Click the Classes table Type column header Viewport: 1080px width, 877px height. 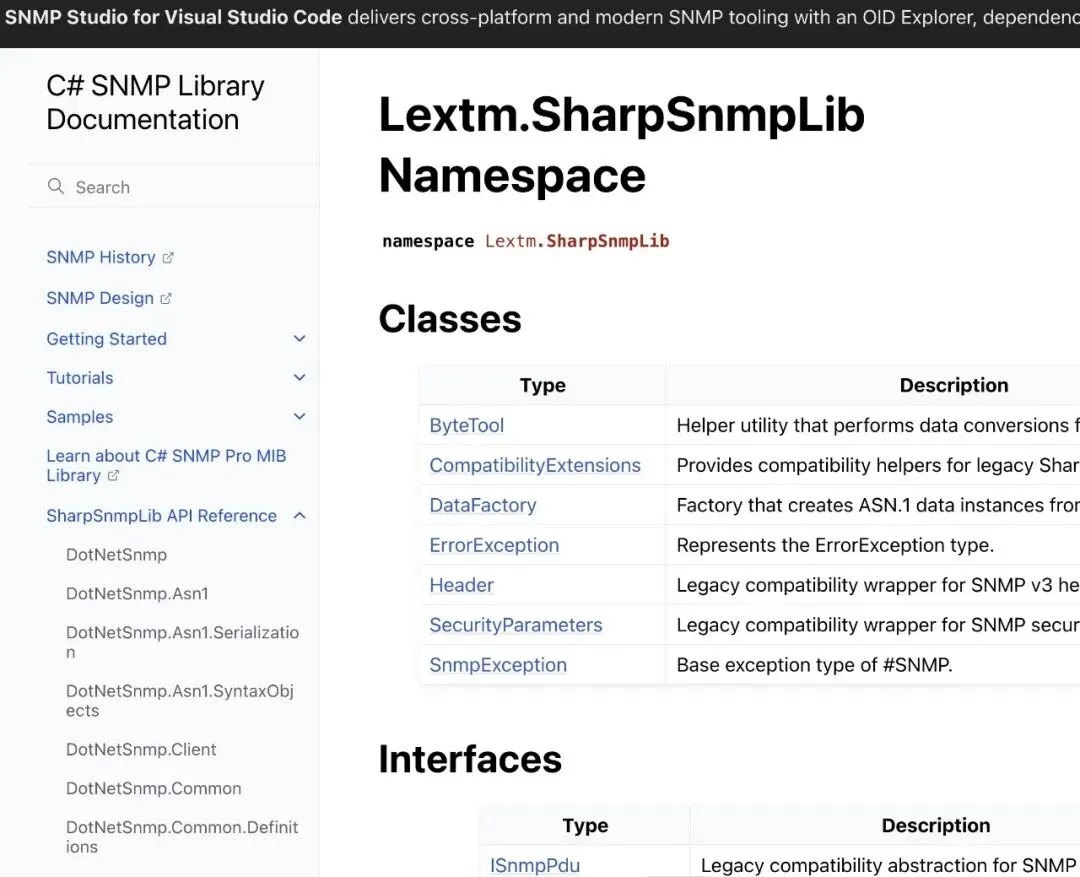543,385
